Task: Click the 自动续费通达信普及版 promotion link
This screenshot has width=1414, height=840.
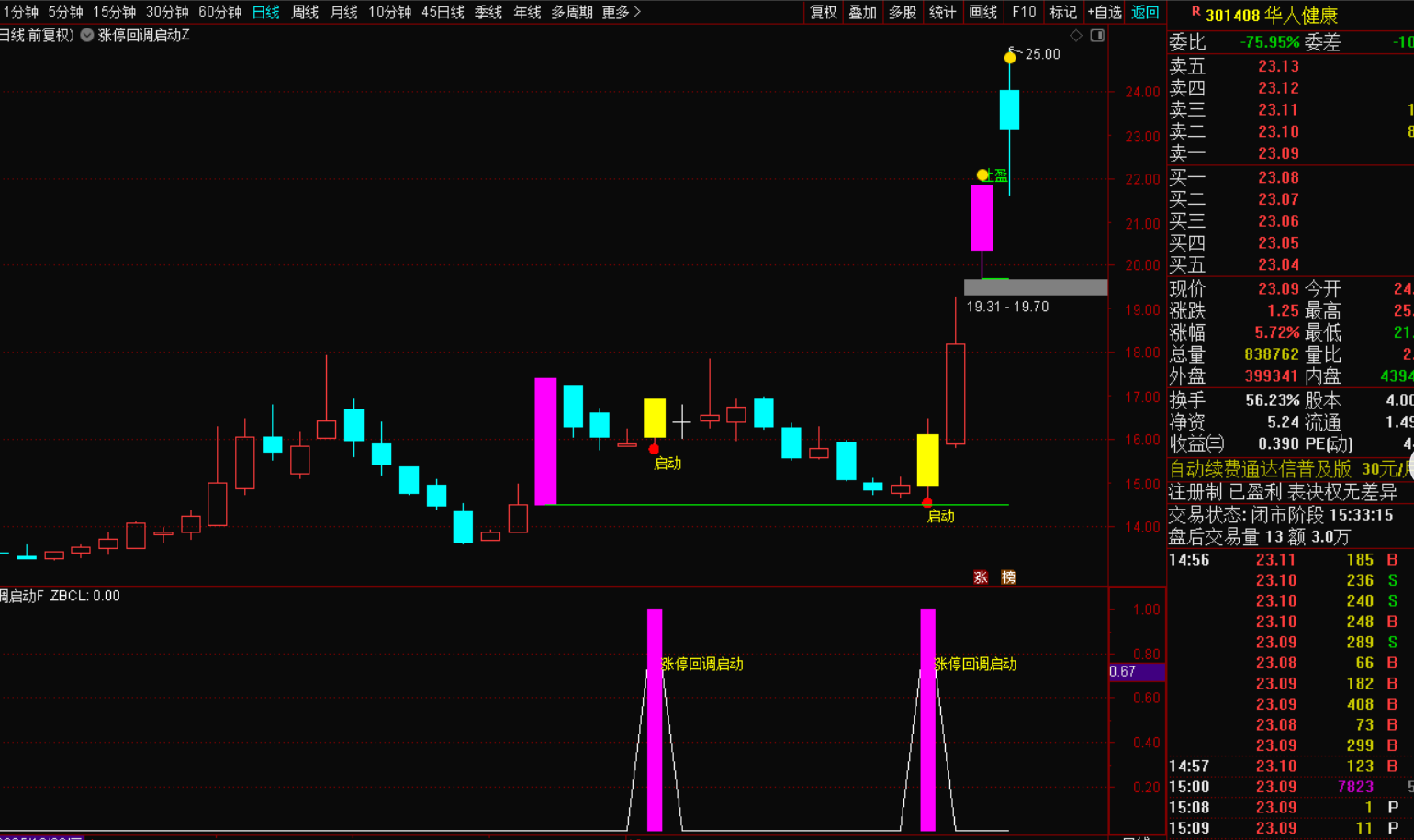Action: (x=1260, y=469)
